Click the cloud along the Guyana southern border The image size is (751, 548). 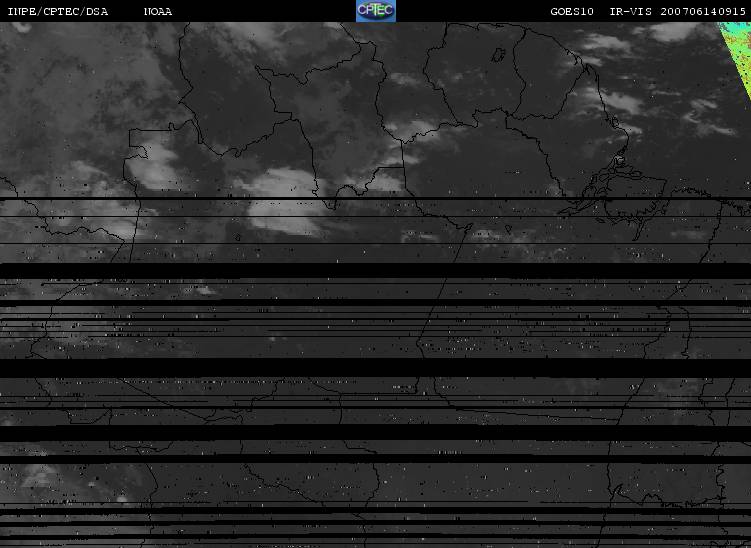(x=412, y=129)
